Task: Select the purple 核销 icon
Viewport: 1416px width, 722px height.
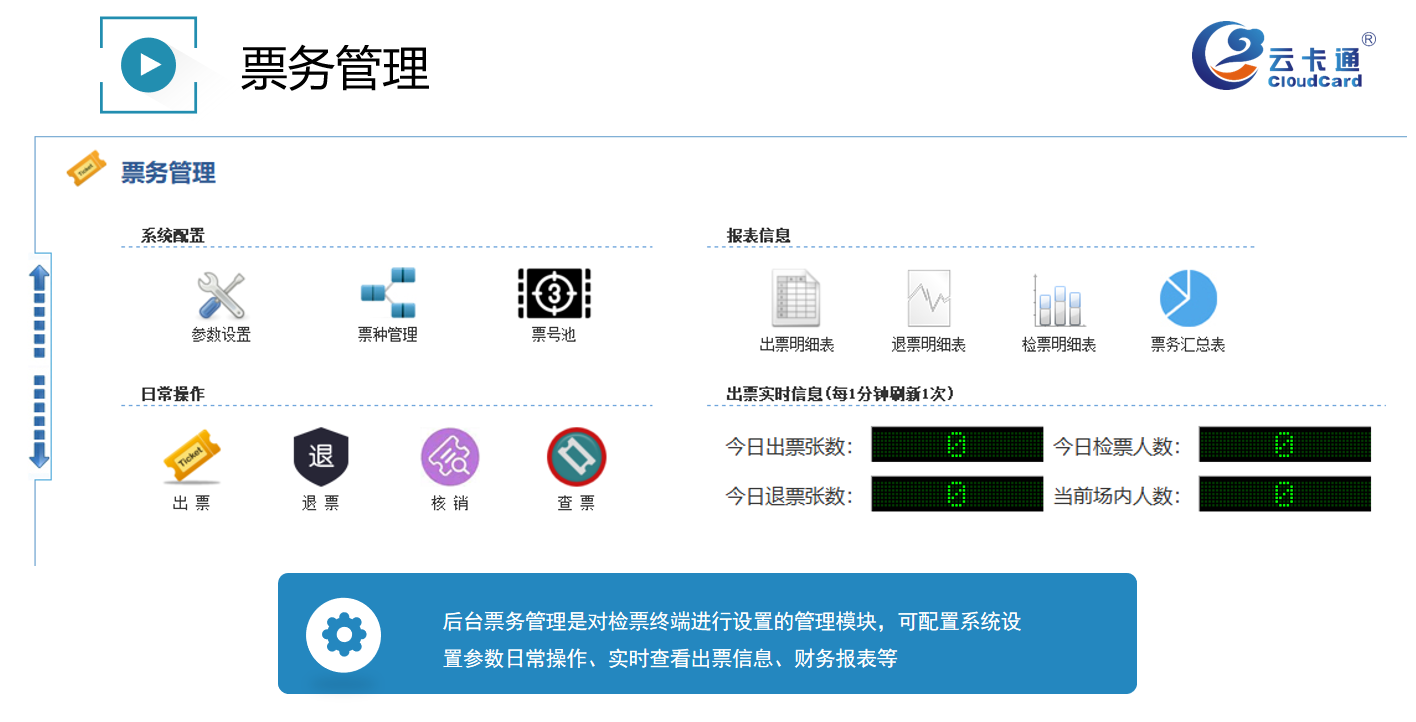Action: pyautogui.click(x=450, y=457)
